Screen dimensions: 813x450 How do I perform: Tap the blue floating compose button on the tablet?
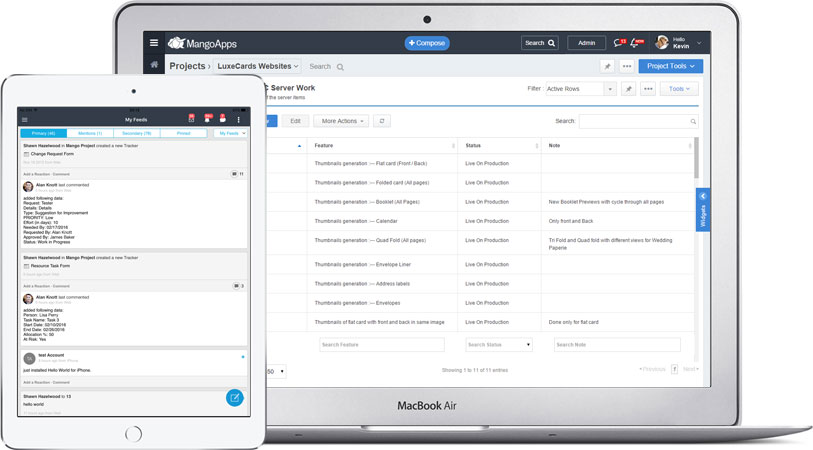[234, 398]
